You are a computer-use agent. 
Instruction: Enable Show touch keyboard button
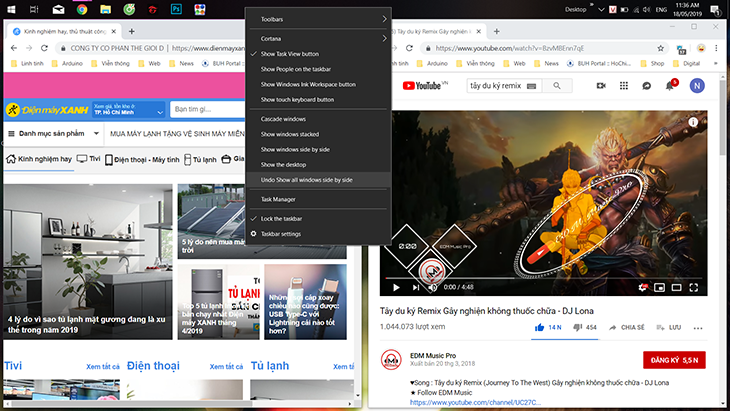click(x=319, y=99)
